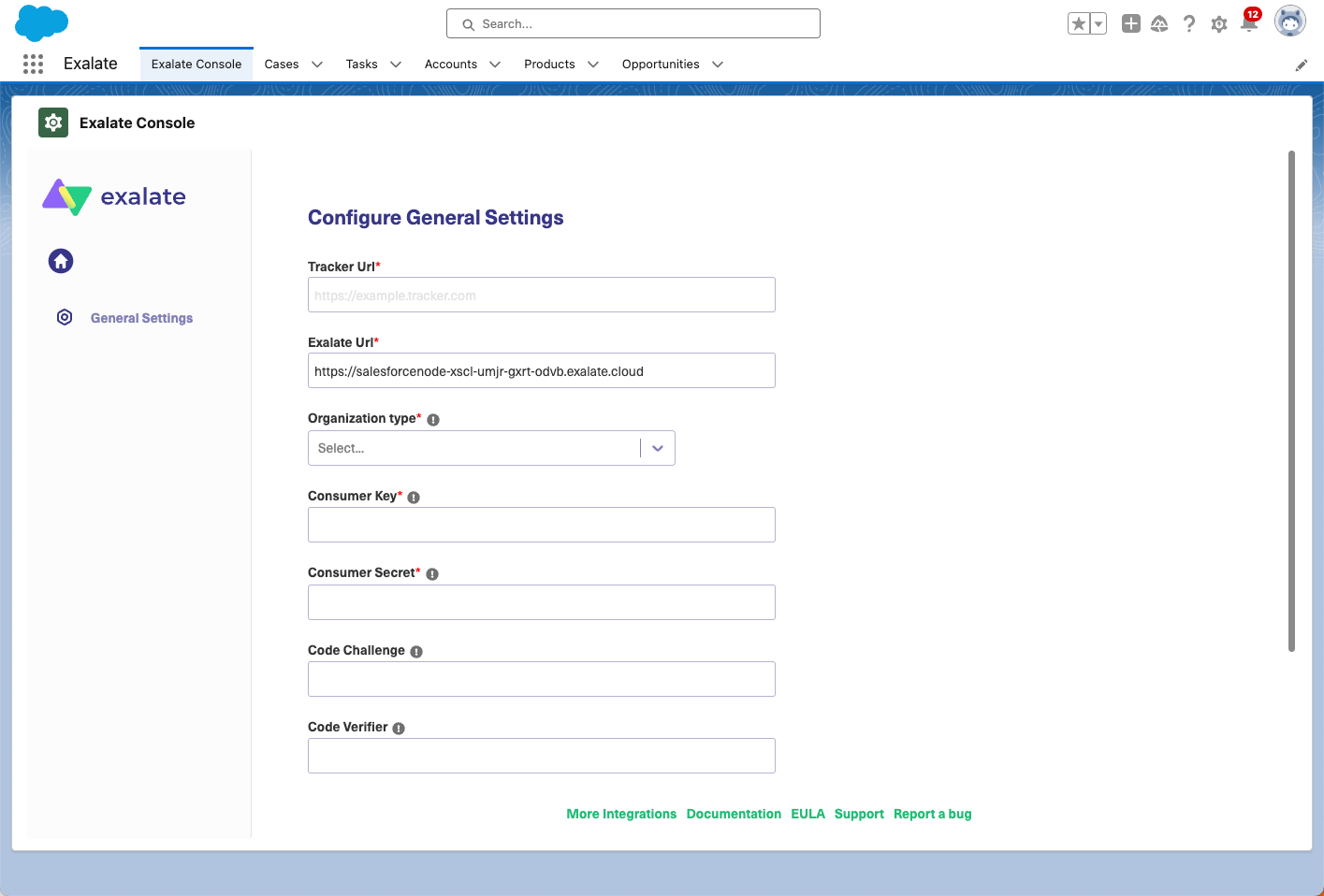Click the Salesforce cloud logo

click(x=42, y=23)
